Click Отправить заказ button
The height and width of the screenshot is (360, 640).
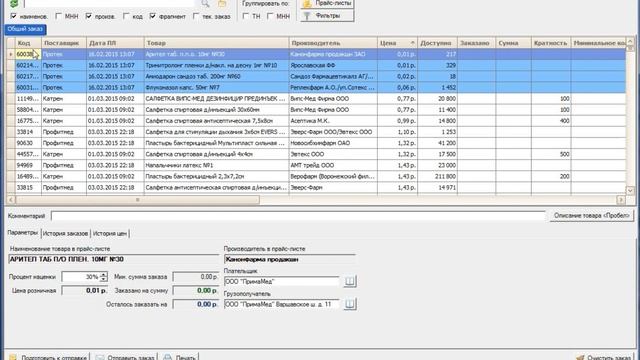[125, 357]
